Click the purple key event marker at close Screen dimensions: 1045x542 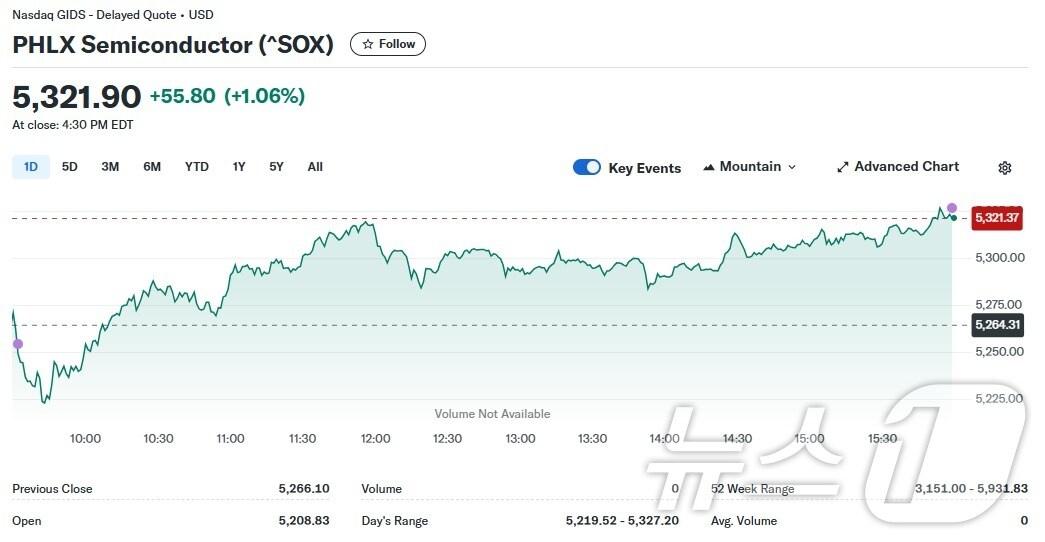pos(952,208)
